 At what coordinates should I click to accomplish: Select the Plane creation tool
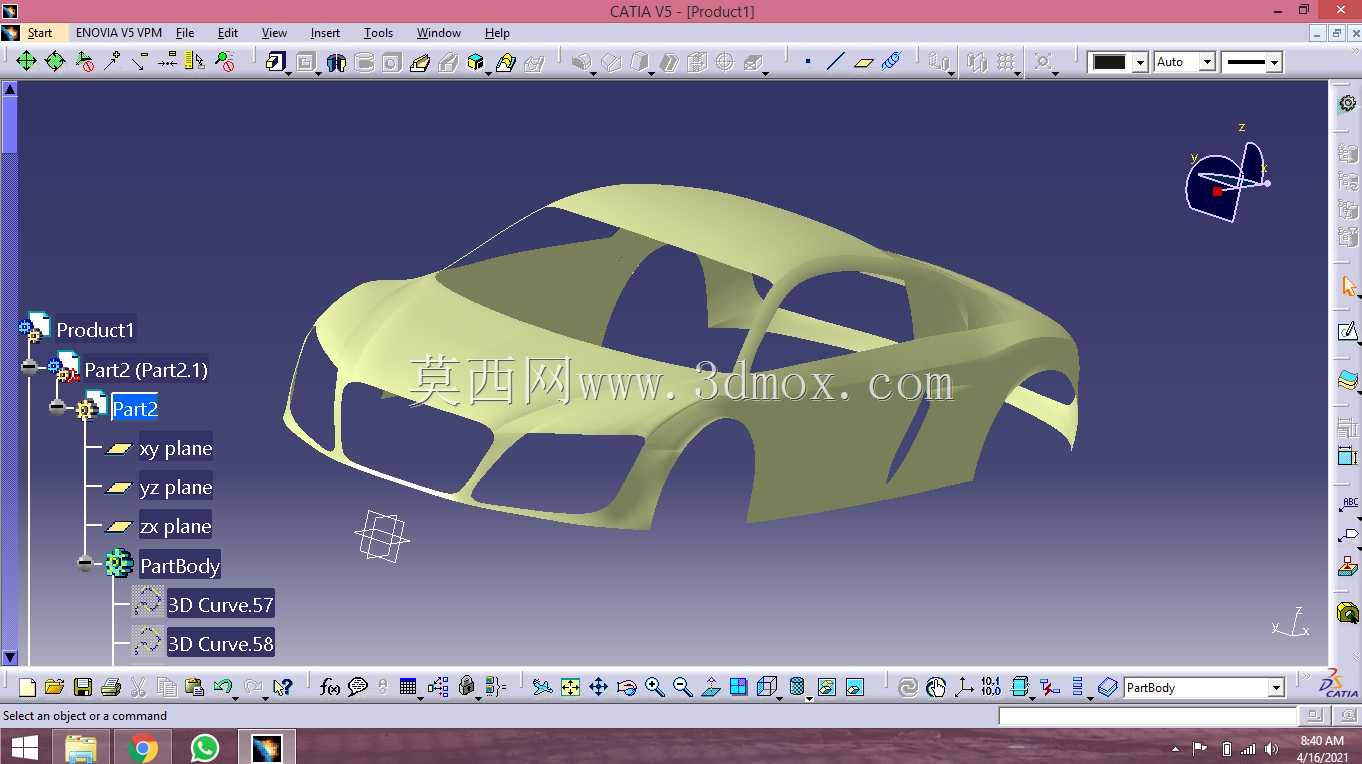click(864, 62)
